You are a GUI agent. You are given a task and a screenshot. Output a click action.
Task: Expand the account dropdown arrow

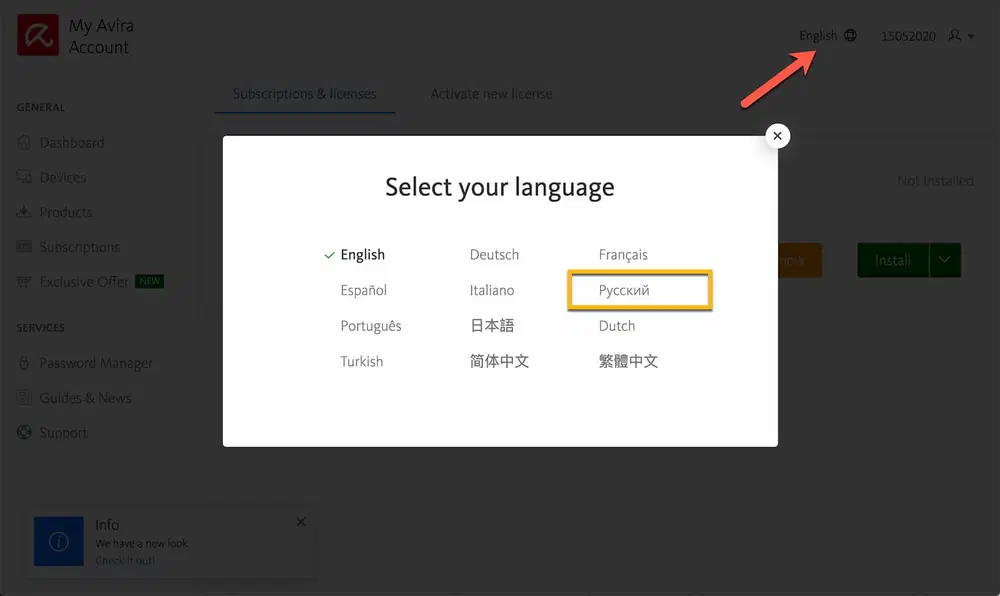pos(971,36)
